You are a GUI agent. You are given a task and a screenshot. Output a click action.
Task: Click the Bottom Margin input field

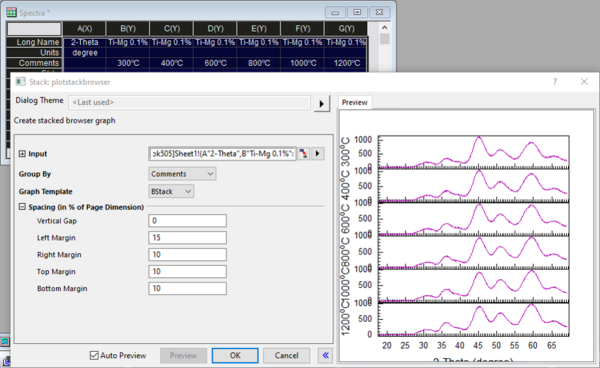188,288
